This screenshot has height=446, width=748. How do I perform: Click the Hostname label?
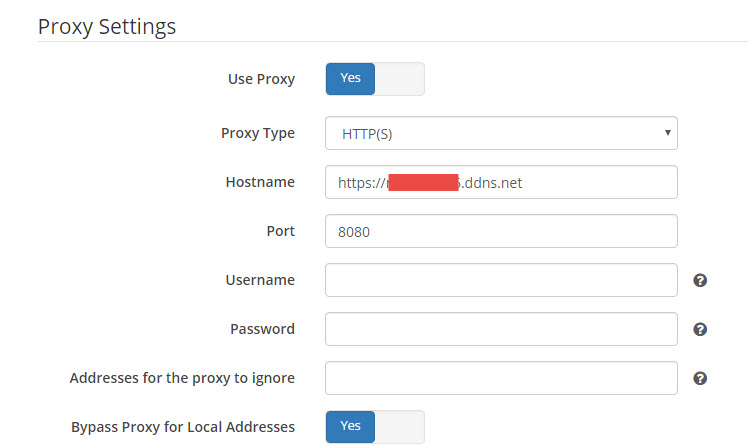[x=260, y=182]
